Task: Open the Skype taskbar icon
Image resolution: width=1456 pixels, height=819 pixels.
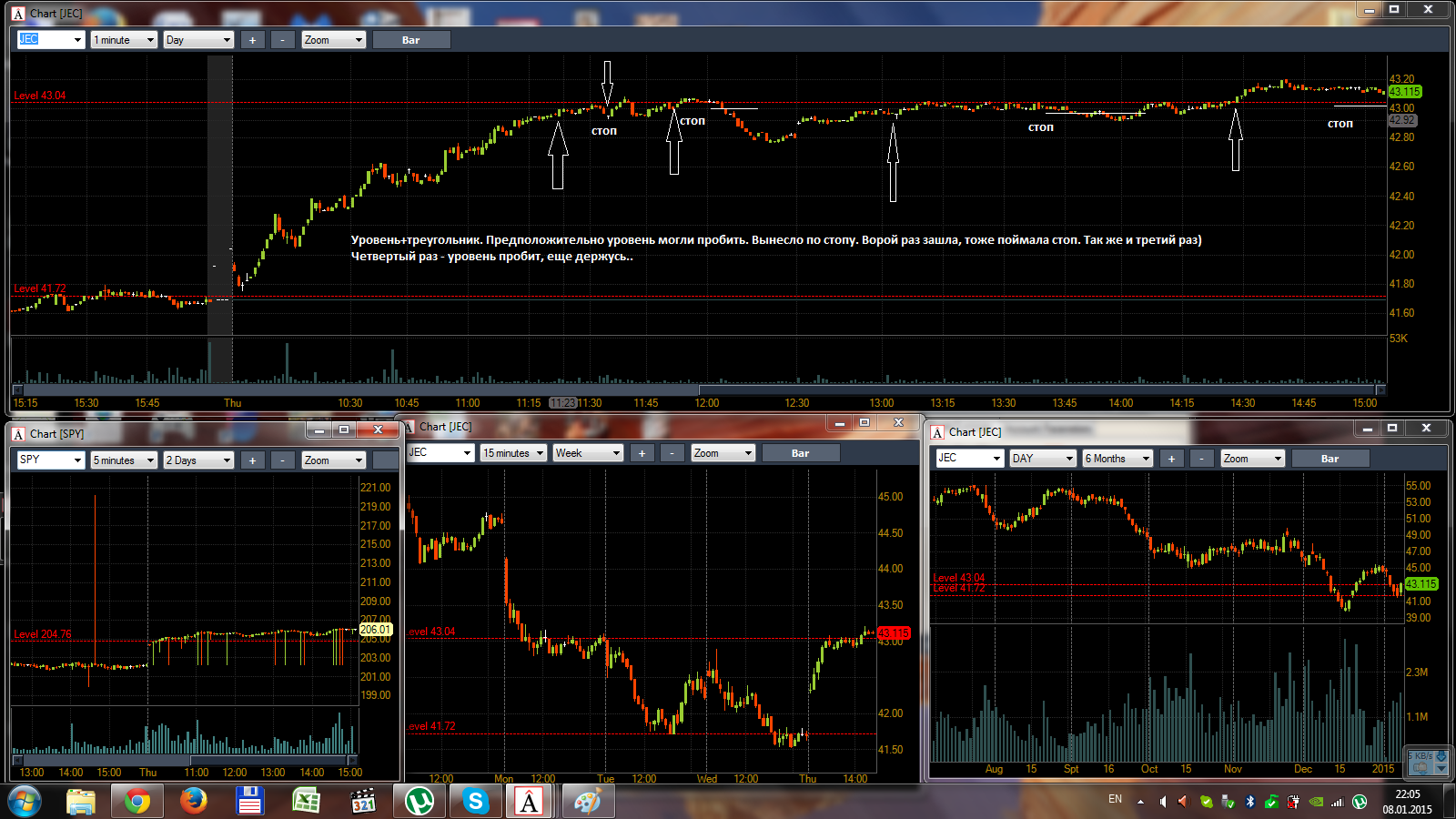Action: coord(475,801)
